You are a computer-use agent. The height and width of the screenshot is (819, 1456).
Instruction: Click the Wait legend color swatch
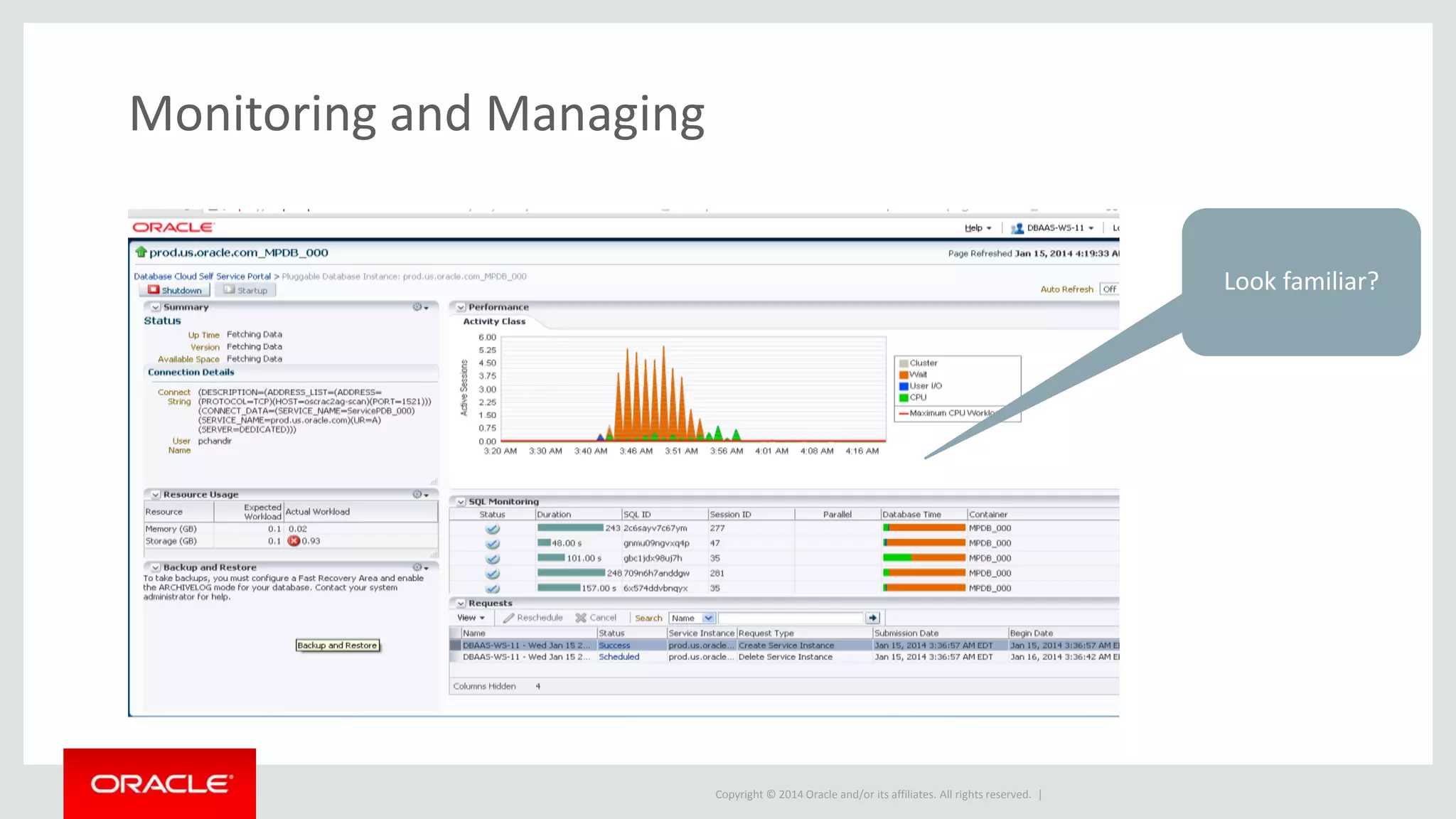(904, 375)
